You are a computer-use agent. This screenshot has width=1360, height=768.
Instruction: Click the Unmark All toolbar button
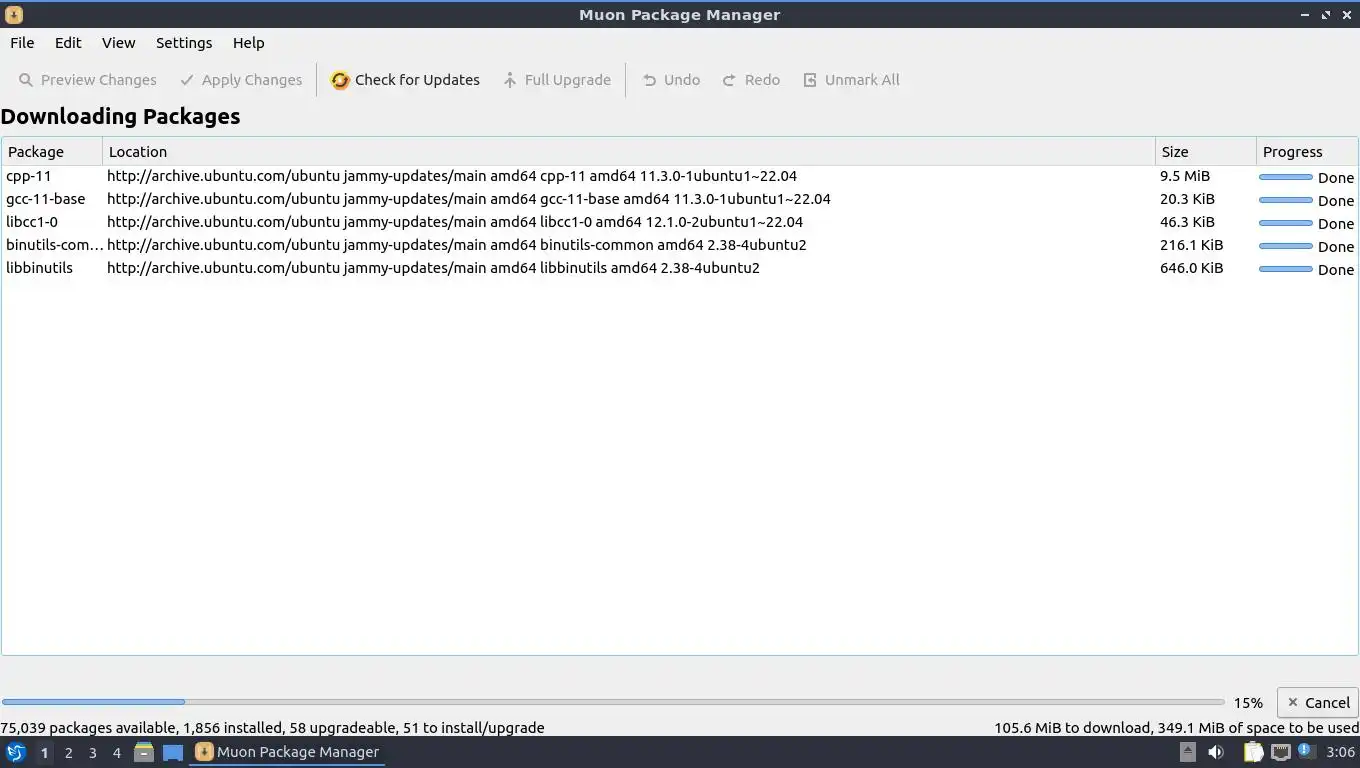851,80
